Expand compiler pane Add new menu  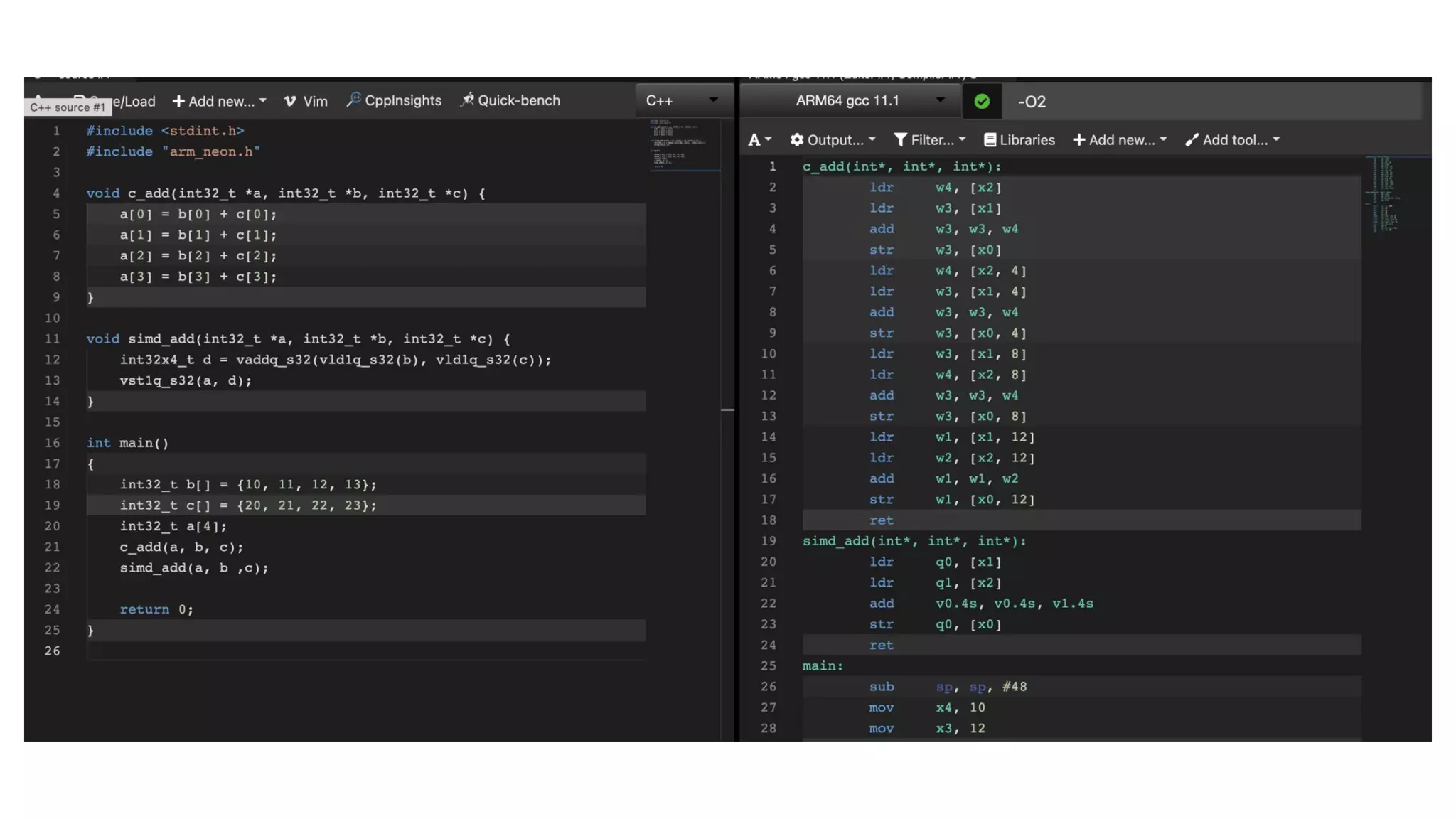point(1119,140)
